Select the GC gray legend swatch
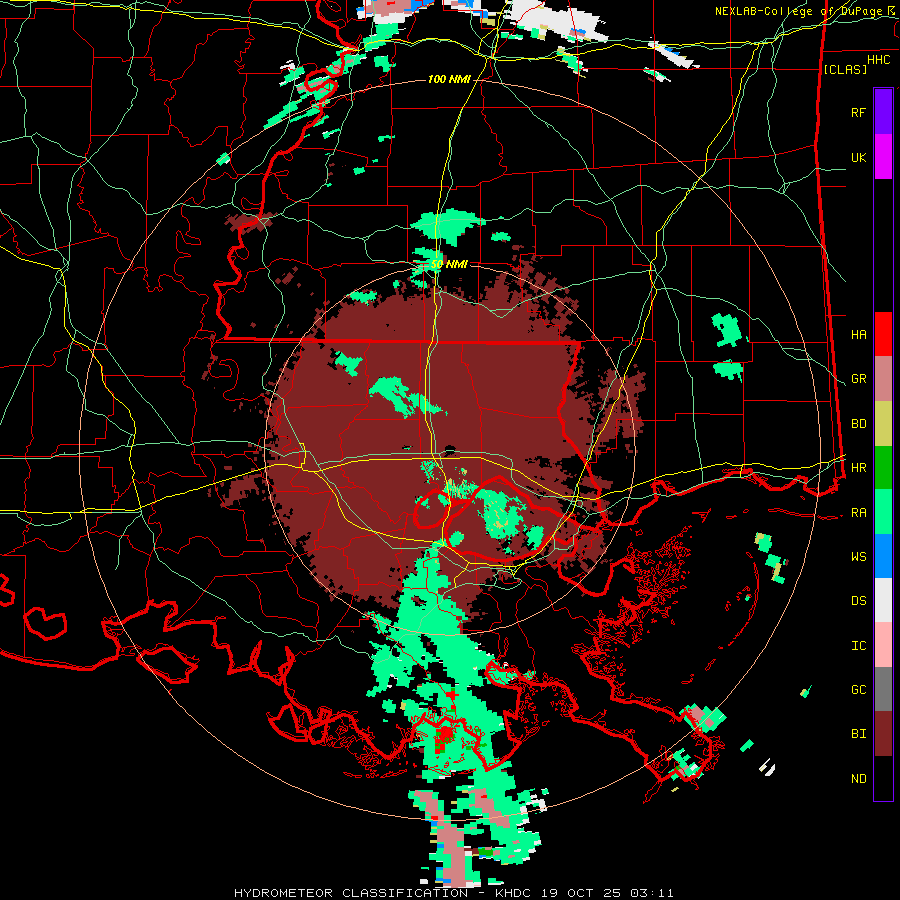The height and width of the screenshot is (900, 900). click(x=883, y=689)
